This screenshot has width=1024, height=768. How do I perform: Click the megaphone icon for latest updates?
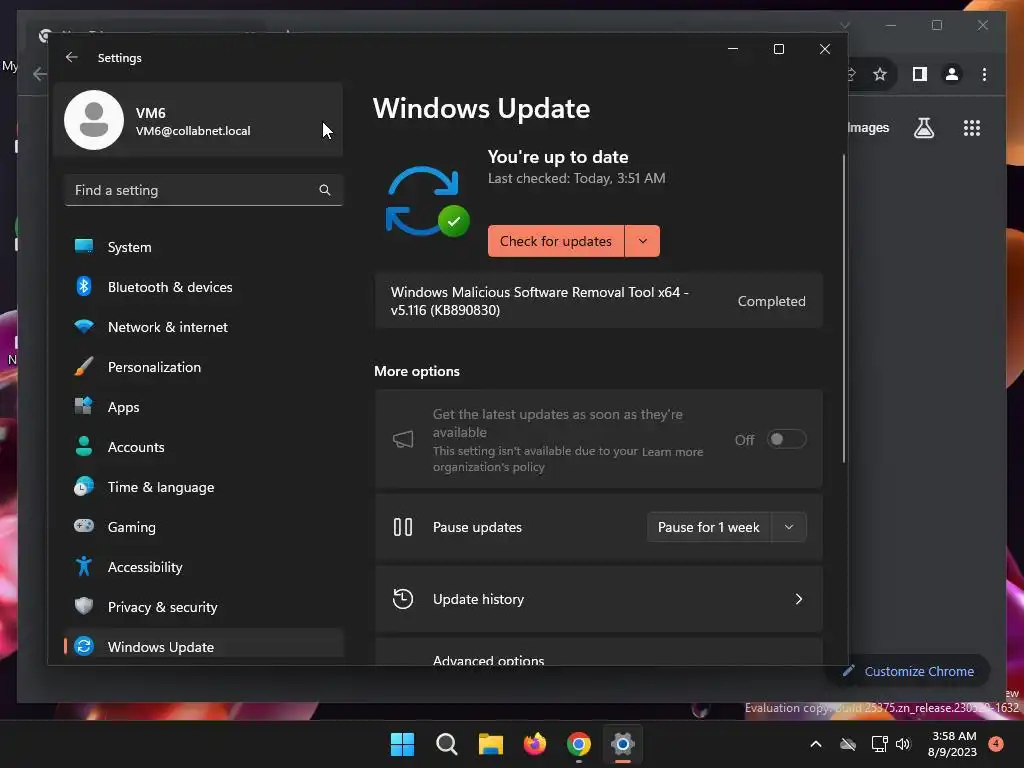(x=403, y=440)
